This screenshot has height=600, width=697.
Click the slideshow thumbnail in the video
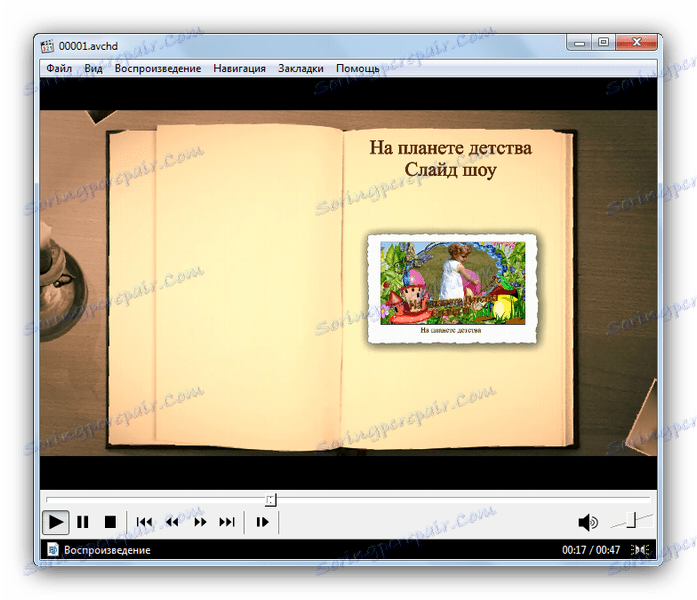click(x=452, y=289)
